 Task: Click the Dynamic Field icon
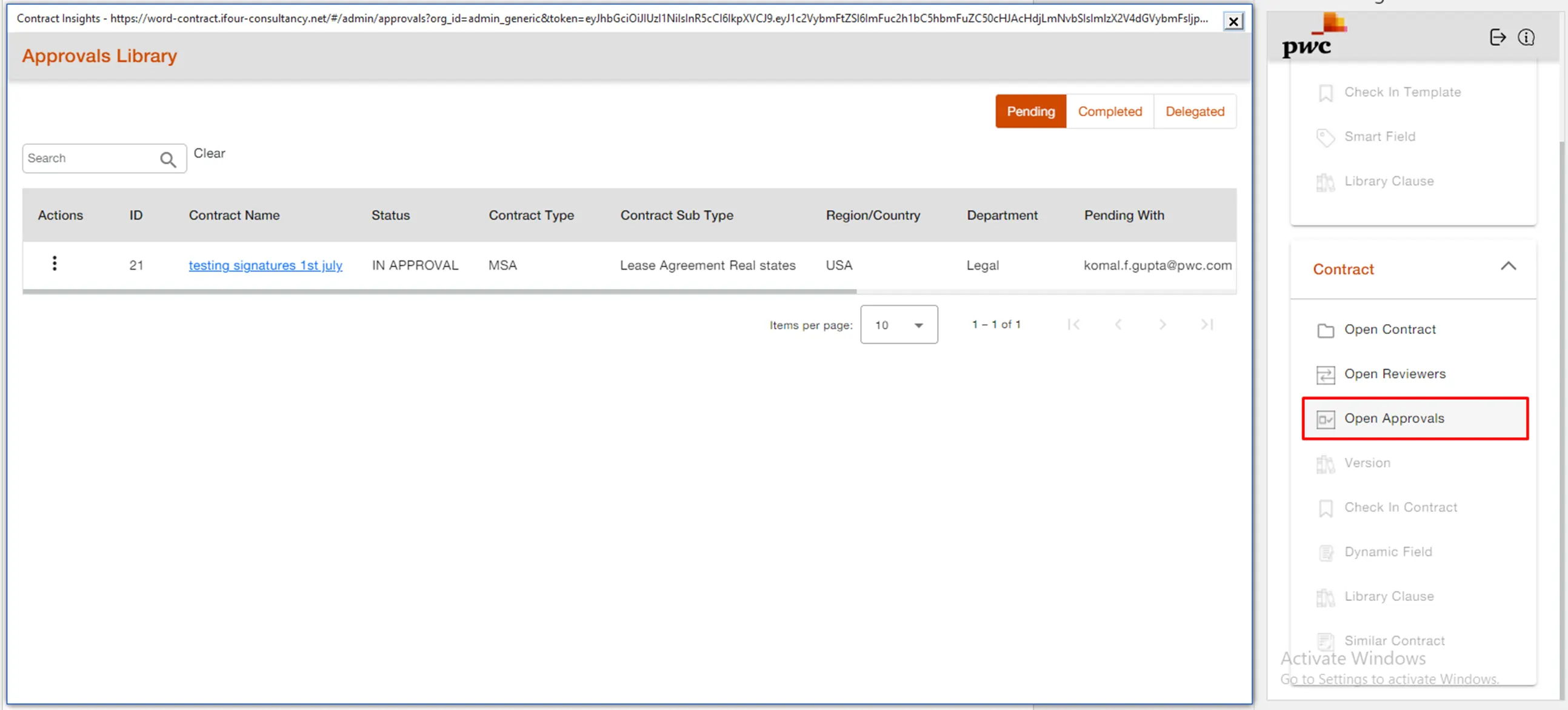[1325, 552]
